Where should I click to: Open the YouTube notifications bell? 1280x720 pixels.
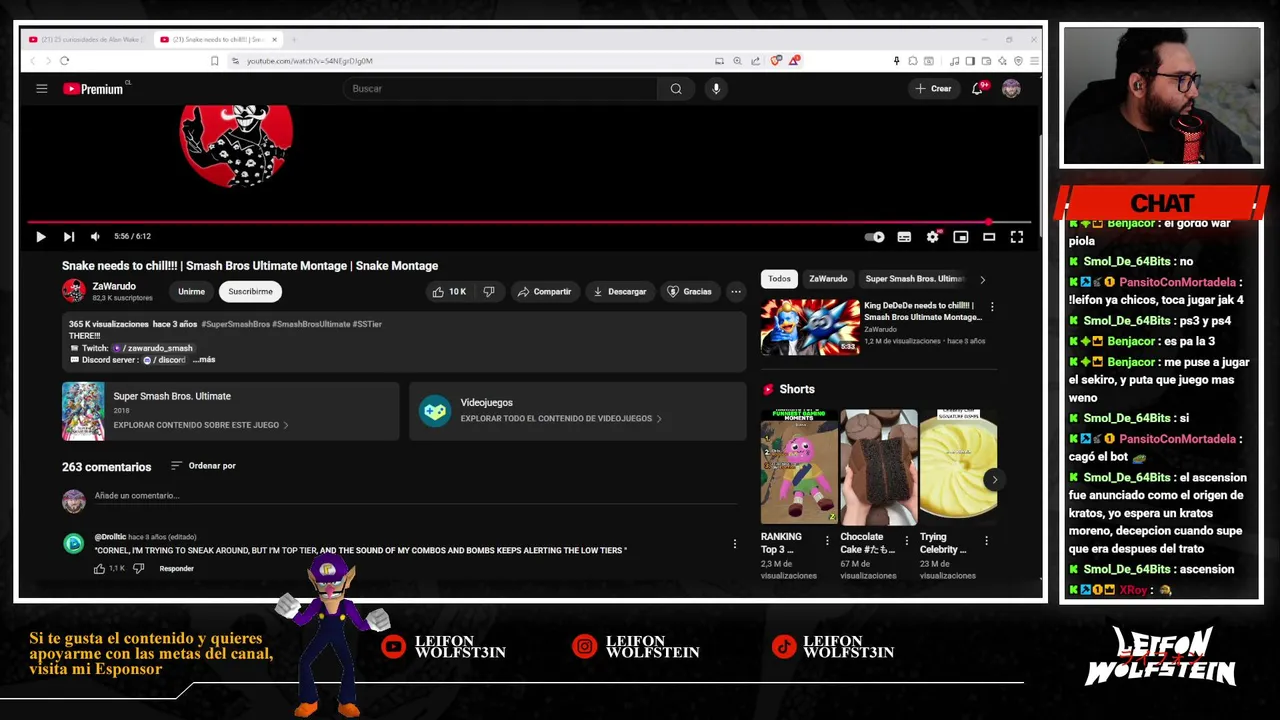click(978, 89)
